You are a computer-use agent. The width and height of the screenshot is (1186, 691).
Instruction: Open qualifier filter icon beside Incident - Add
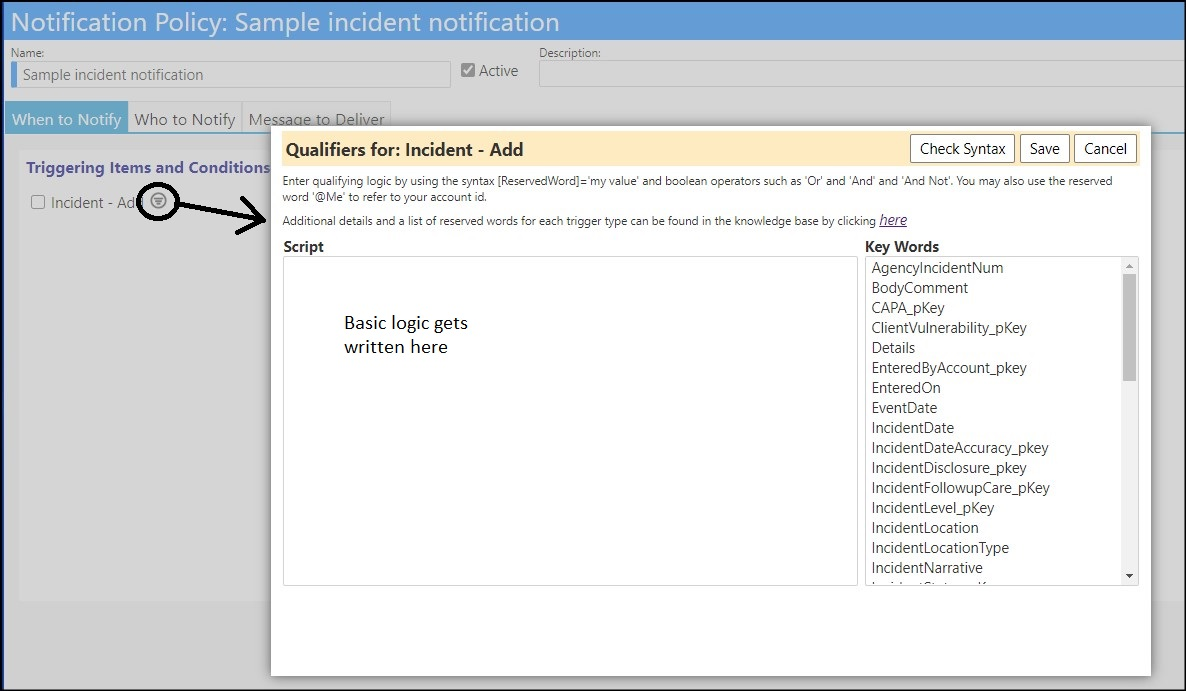tap(158, 201)
